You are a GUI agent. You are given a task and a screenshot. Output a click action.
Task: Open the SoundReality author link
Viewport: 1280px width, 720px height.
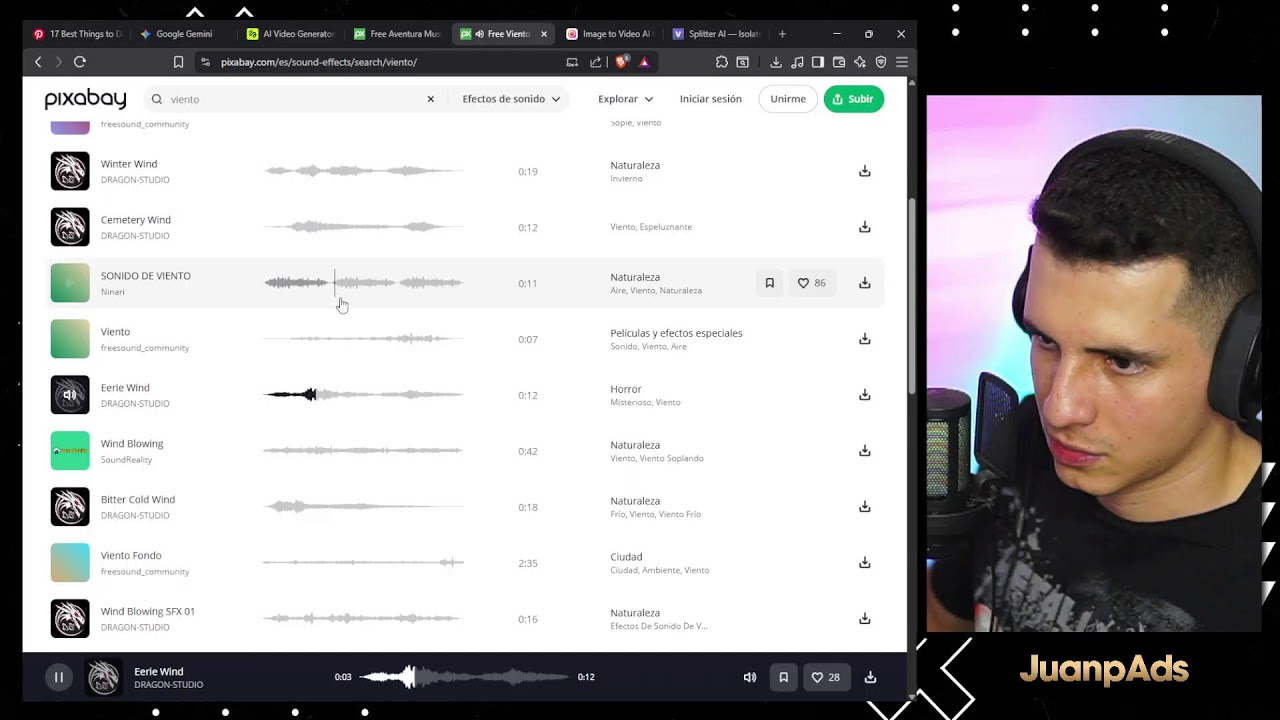[126, 460]
